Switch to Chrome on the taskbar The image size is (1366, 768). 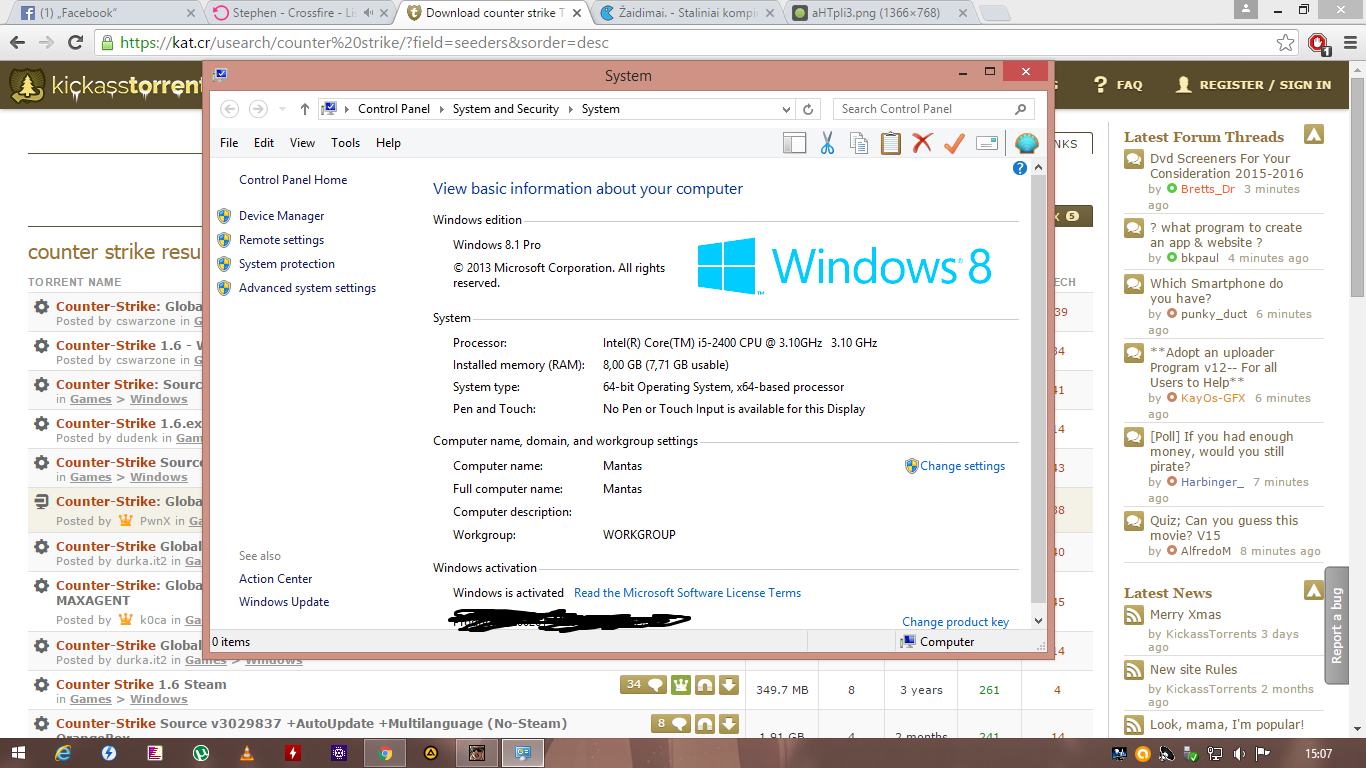click(385, 753)
